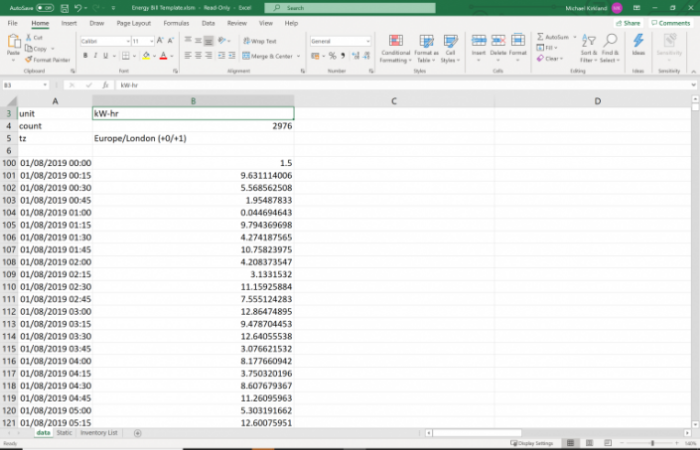Viewport: 700px width, 450px height.
Task: Click the Font Color letter A
Action: tap(163, 56)
